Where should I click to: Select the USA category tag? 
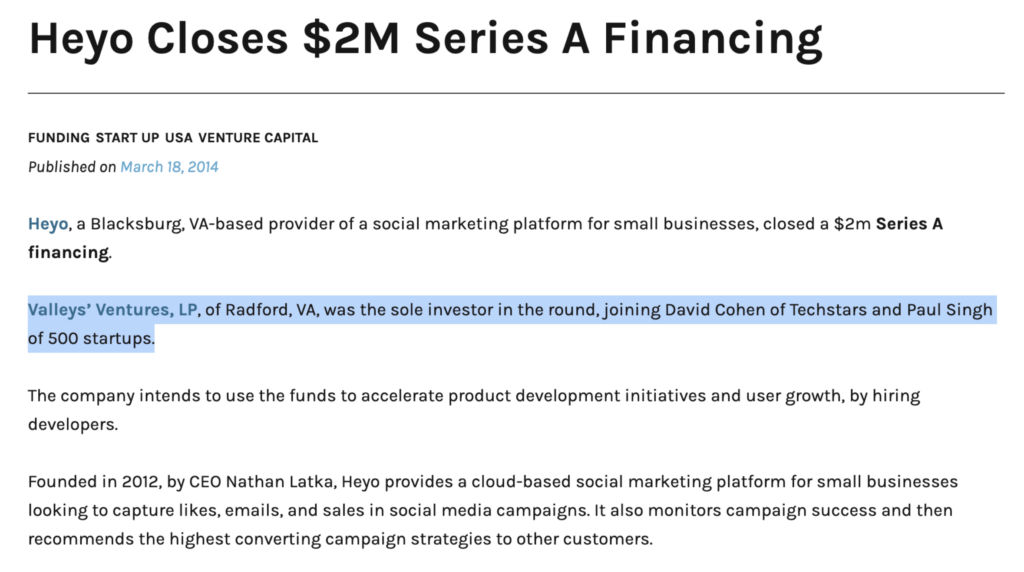(178, 138)
